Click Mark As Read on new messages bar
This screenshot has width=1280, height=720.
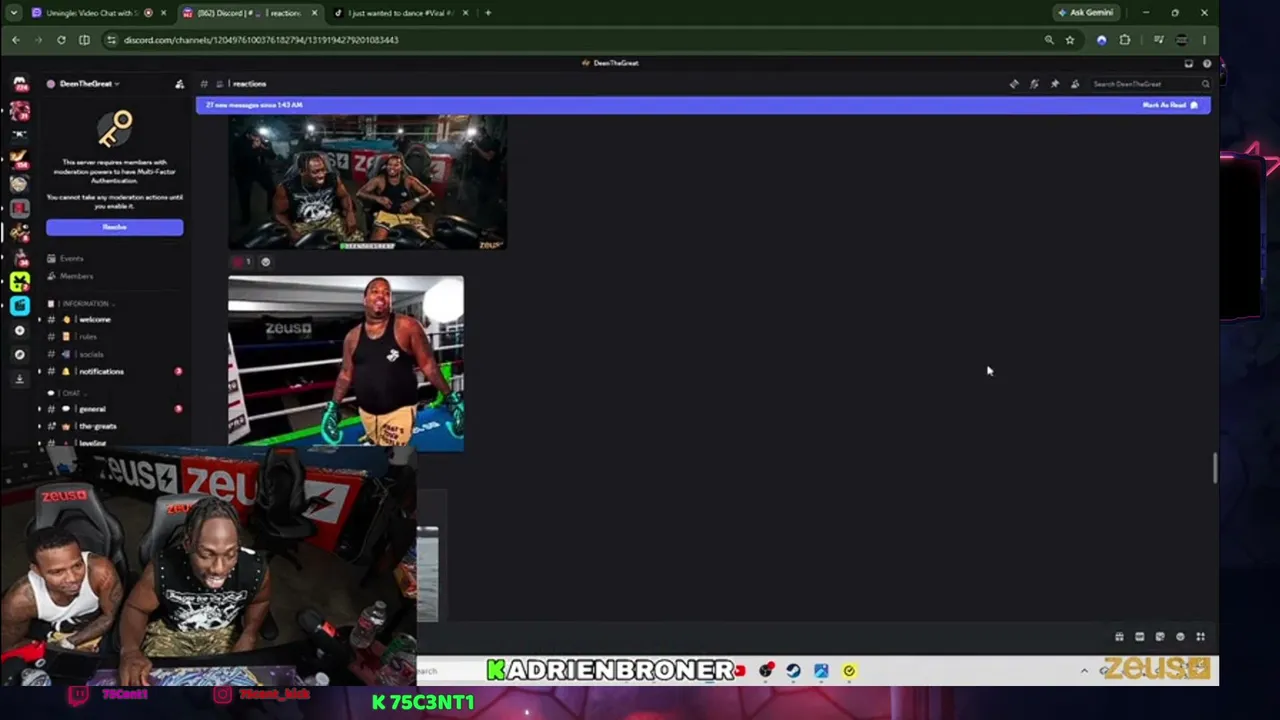coord(1170,105)
